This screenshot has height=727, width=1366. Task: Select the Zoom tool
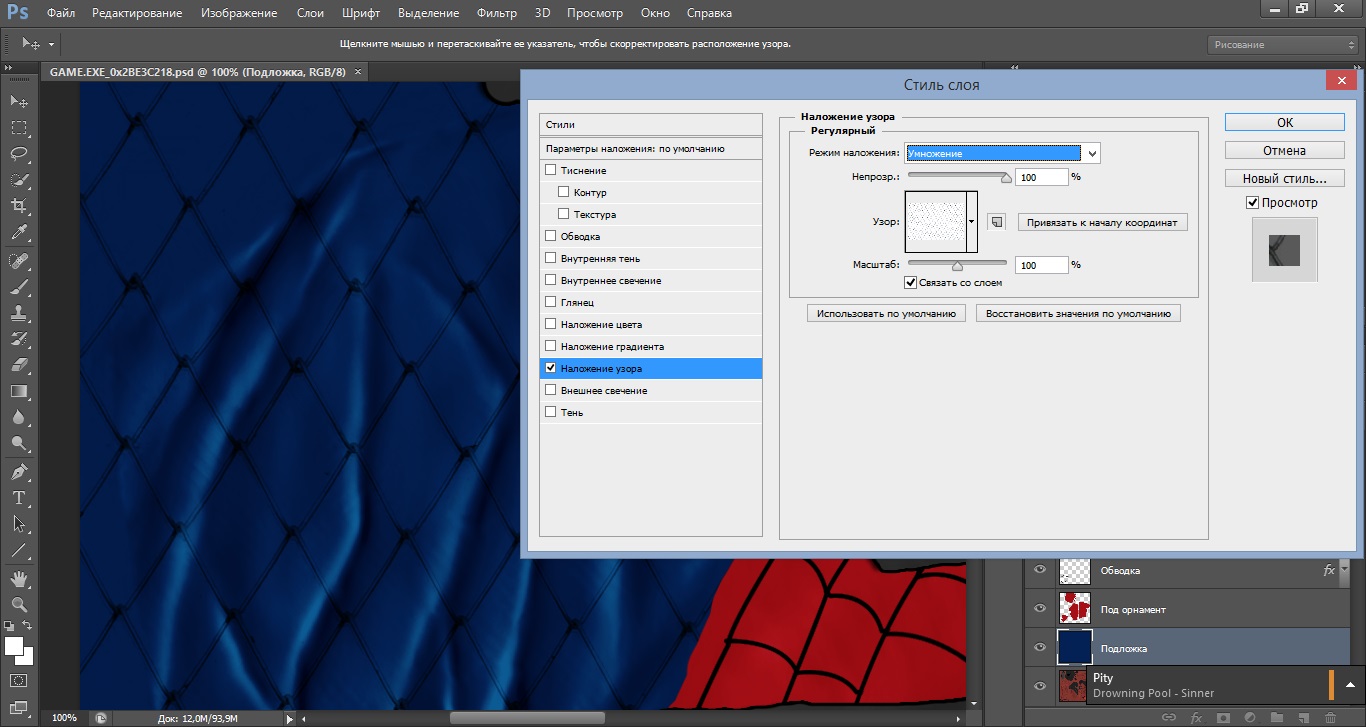coord(19,605)
